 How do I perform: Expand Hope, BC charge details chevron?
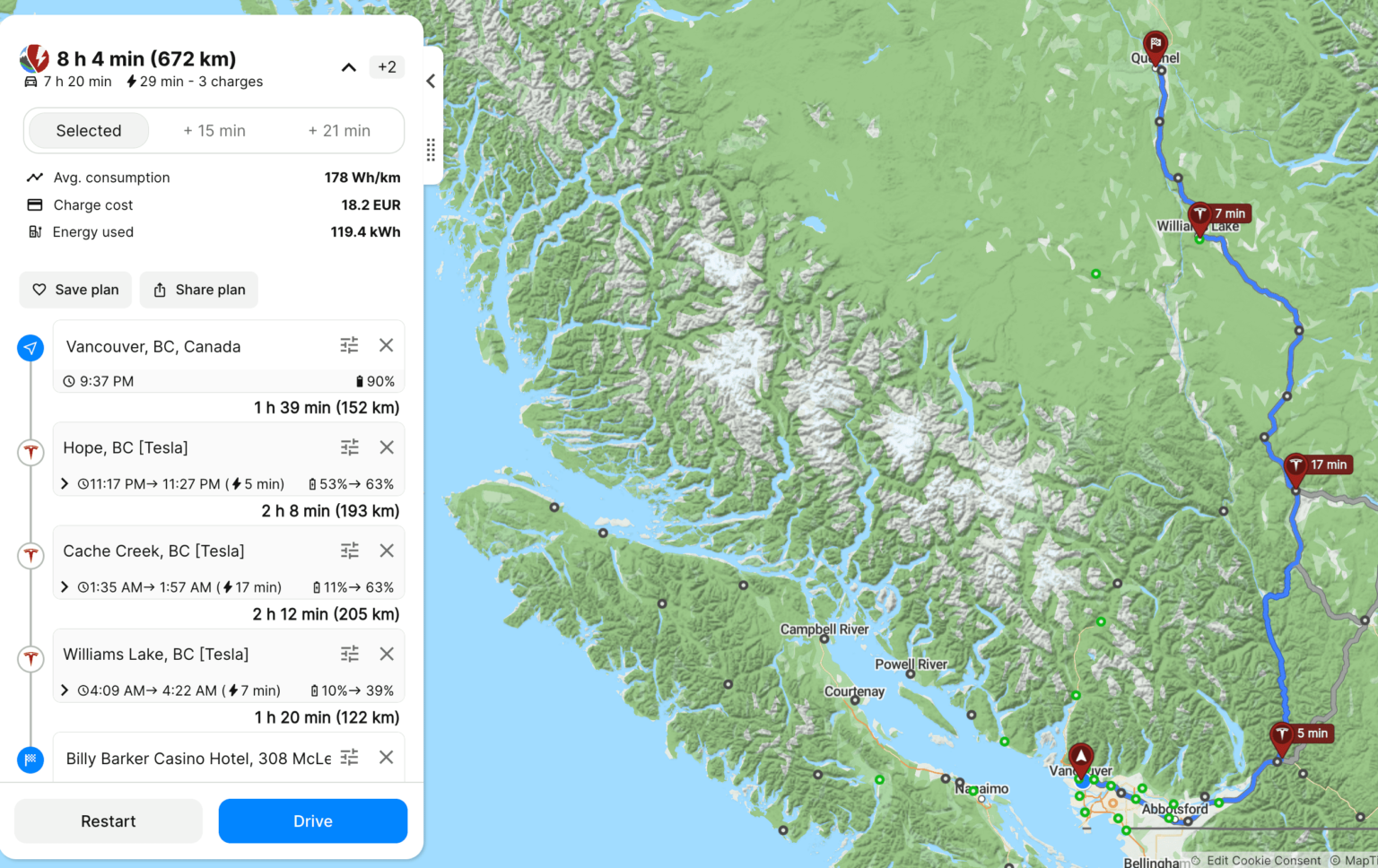tap(65, 483)
